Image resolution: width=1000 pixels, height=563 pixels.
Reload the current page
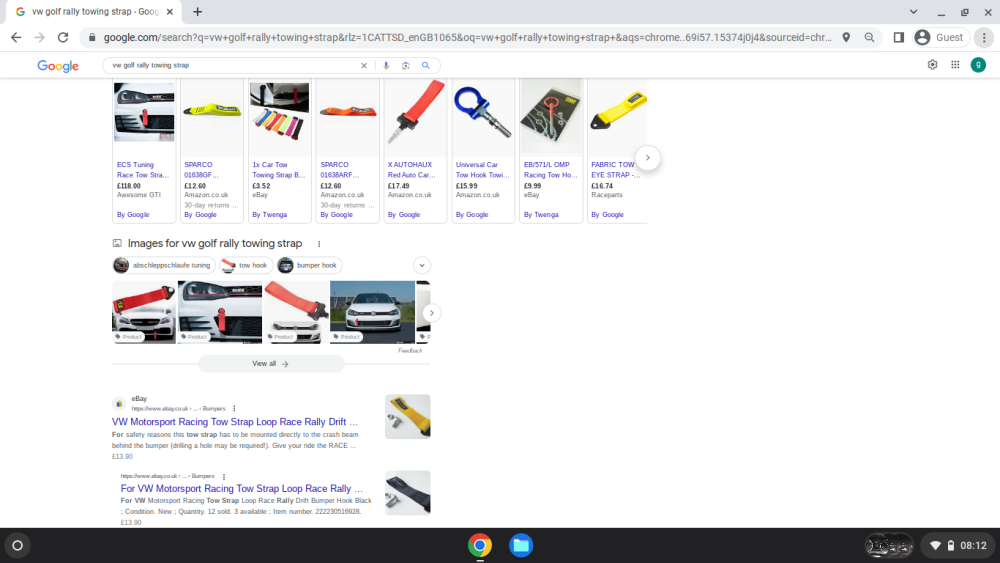(63, 38)
